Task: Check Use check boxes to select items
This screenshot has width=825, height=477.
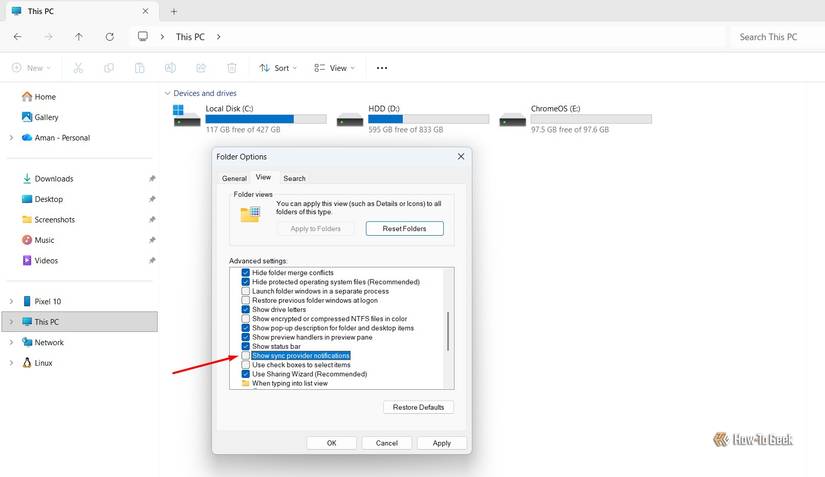Action: point(246,365)
